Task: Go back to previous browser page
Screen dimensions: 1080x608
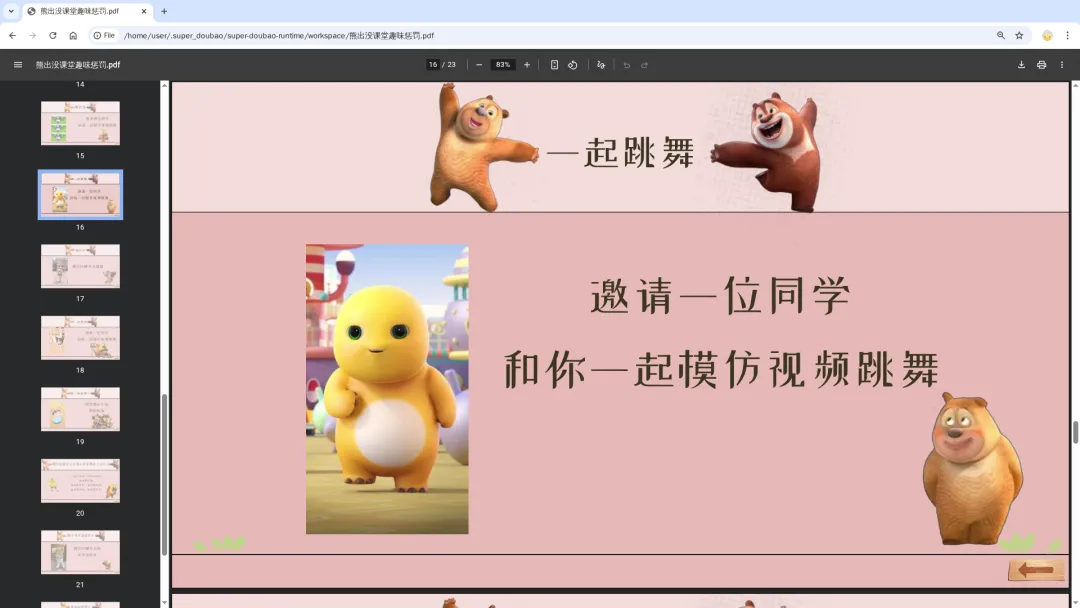Action: pos(12,35)
